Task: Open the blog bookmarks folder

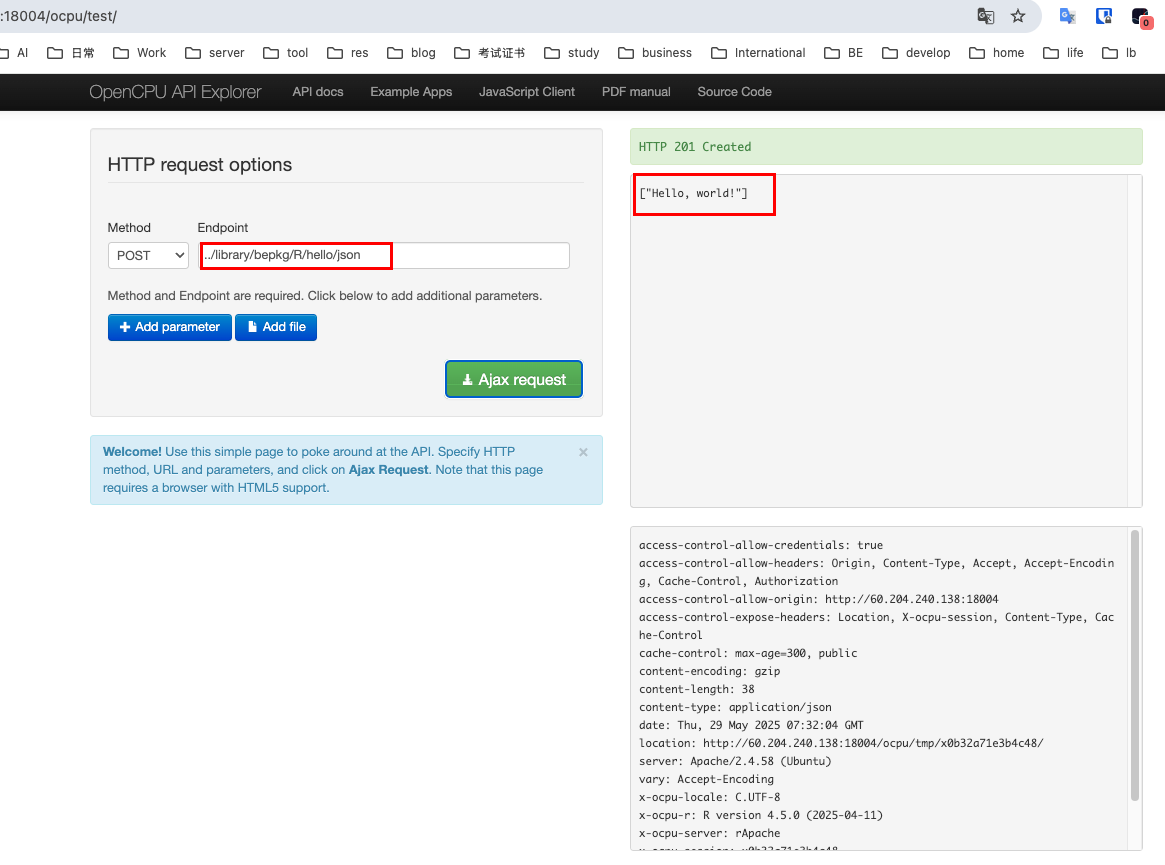Action: click(x=412, y=53)
